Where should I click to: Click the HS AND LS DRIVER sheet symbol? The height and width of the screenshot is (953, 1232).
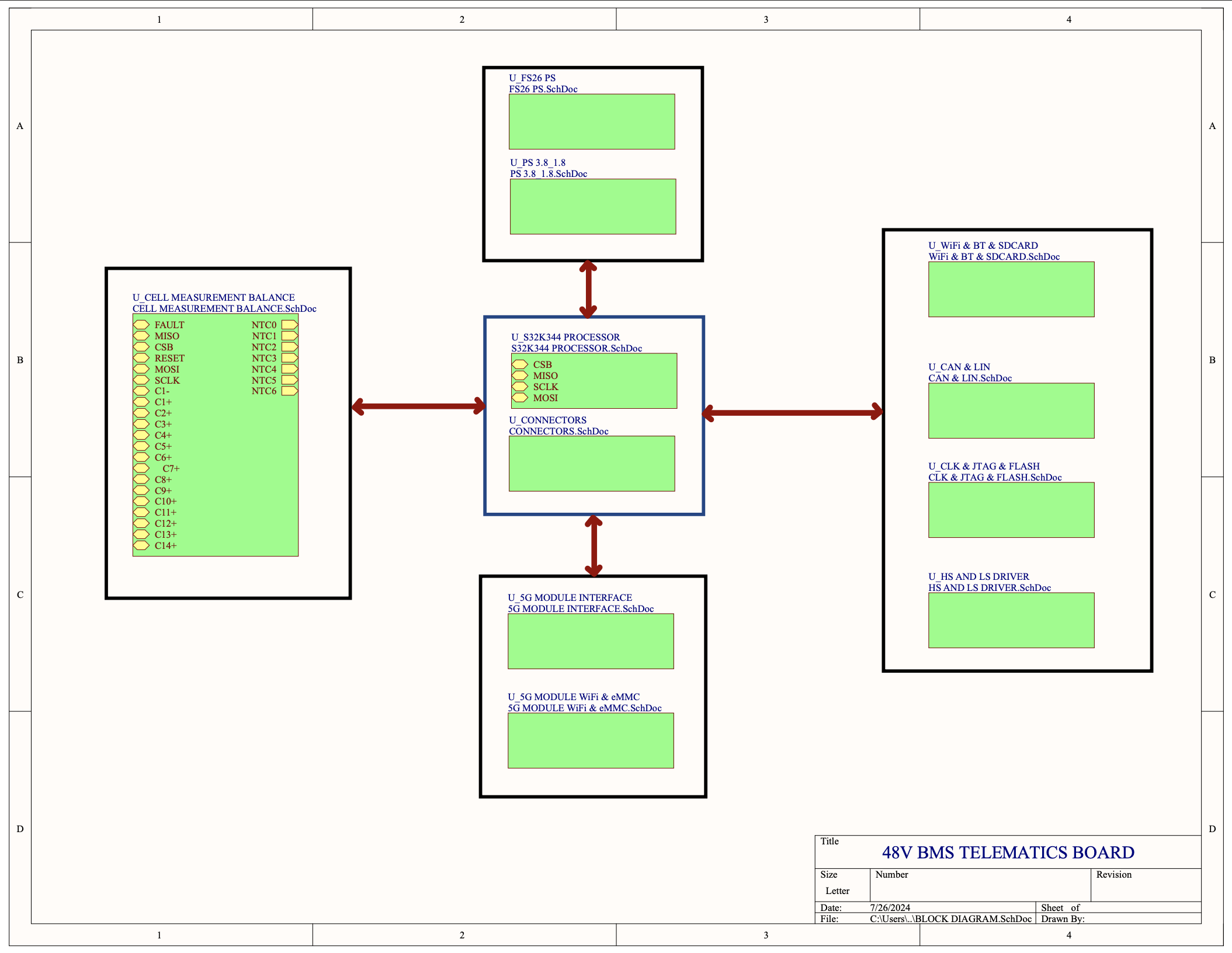(1011, 620)
